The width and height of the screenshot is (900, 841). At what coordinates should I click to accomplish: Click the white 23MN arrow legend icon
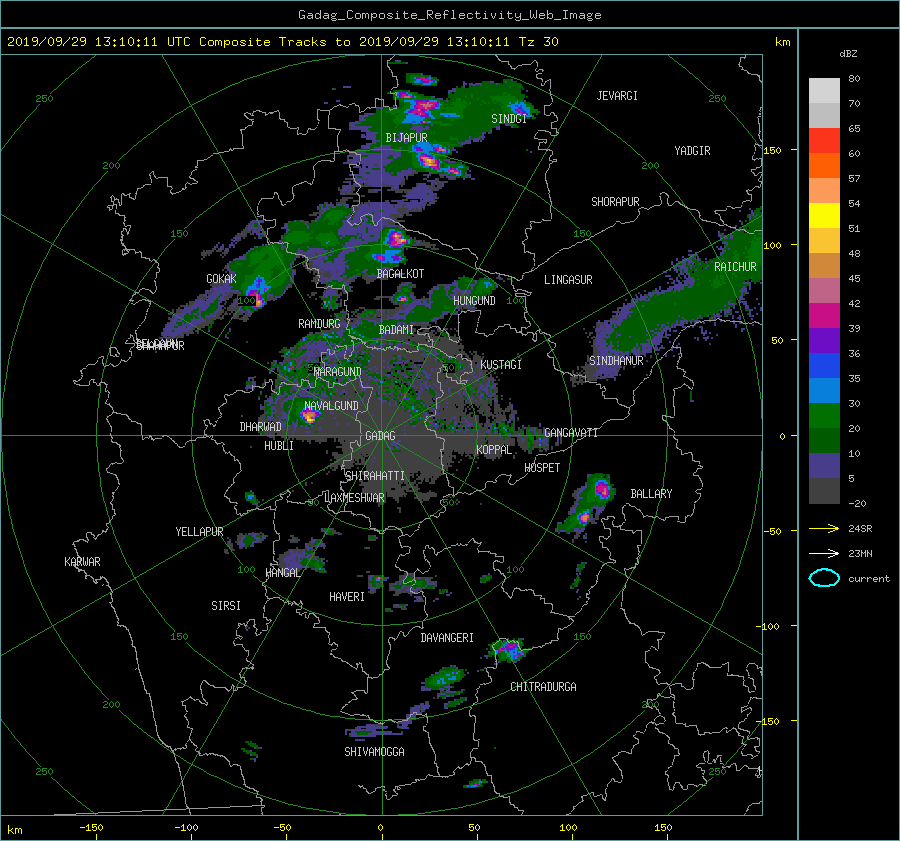click(x=824, y=553)
